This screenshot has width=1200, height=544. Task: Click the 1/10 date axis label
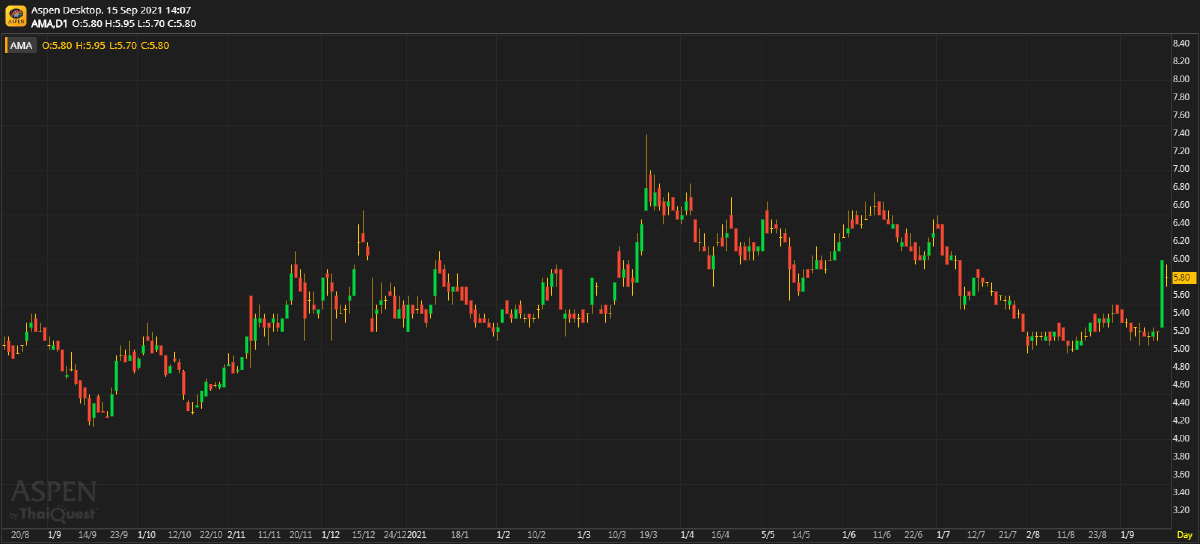146,535
